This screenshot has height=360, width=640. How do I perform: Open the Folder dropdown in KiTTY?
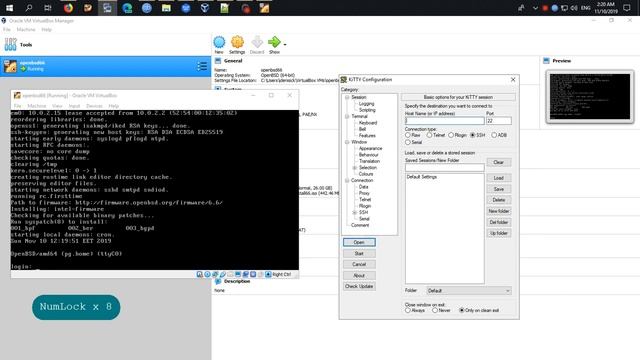469,291
